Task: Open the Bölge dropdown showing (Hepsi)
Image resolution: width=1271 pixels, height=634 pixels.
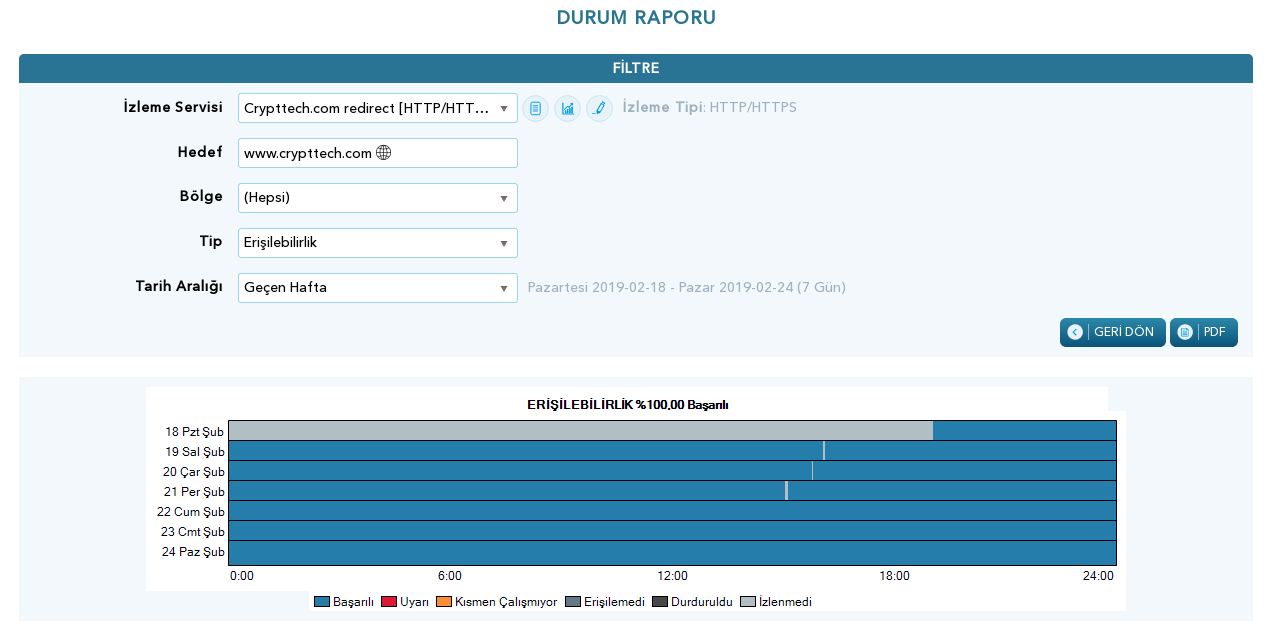Action: click(x=378, y=198)
